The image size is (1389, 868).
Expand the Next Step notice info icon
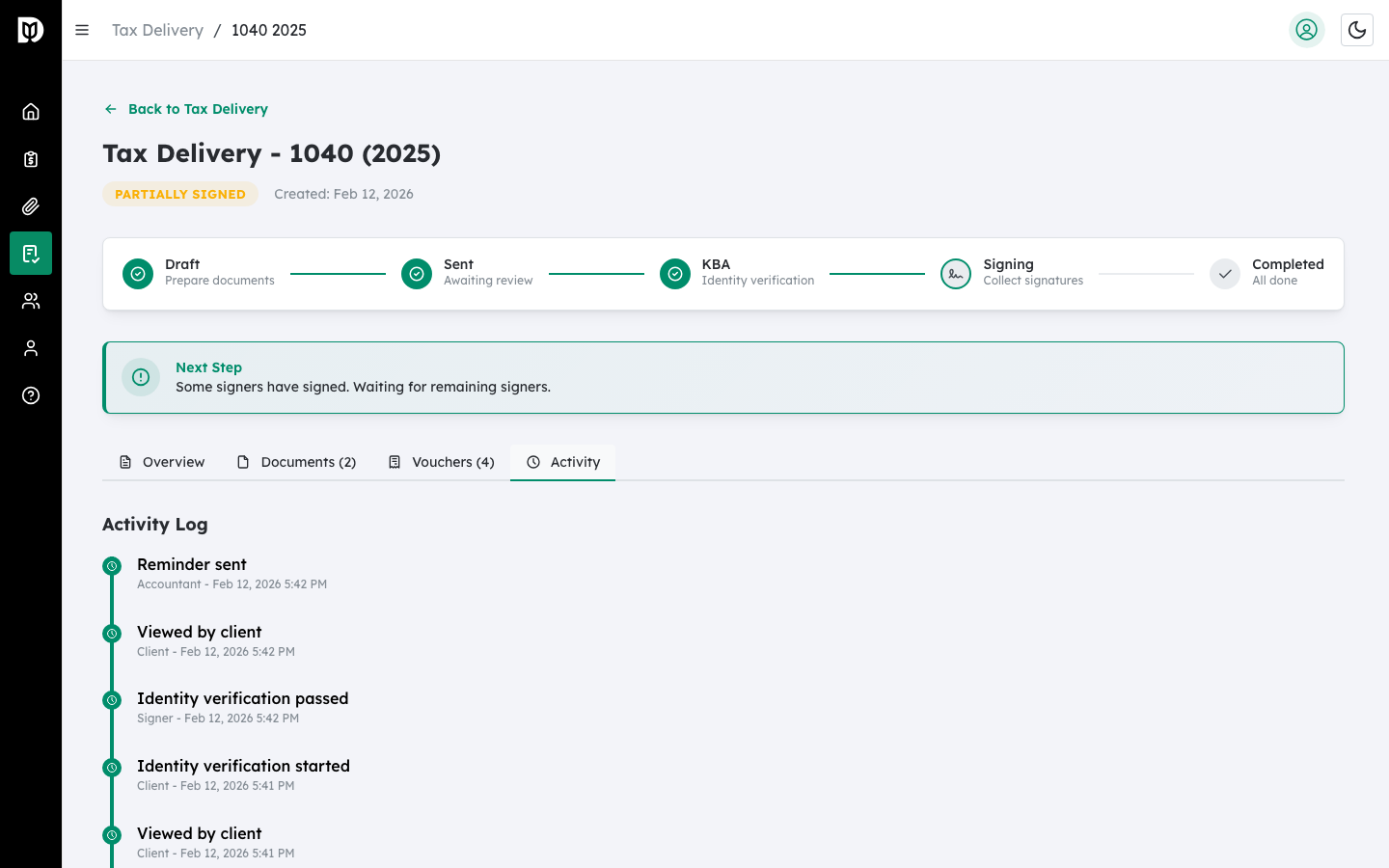pos(141,377)
